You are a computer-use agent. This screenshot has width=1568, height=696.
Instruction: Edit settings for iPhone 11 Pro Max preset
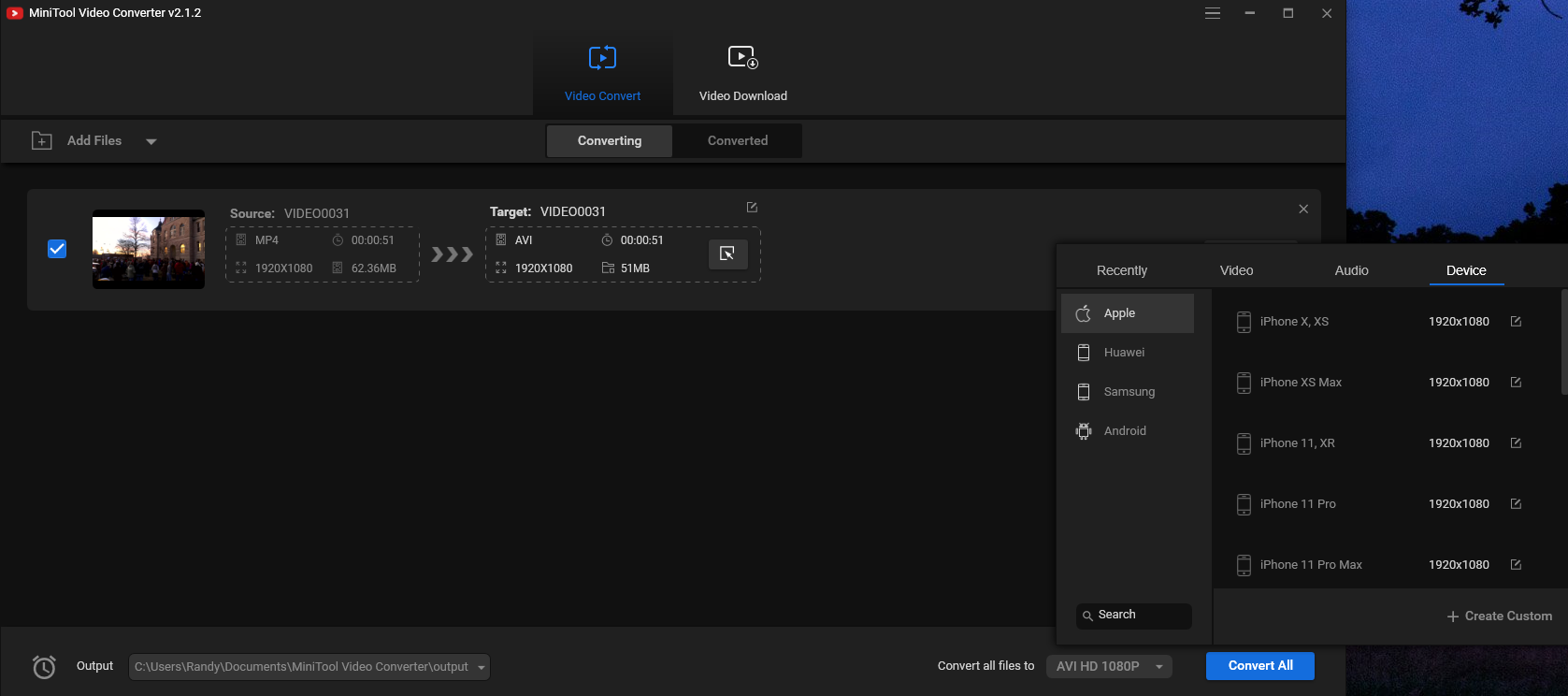pyautogui.click(x=1516, y=565)
